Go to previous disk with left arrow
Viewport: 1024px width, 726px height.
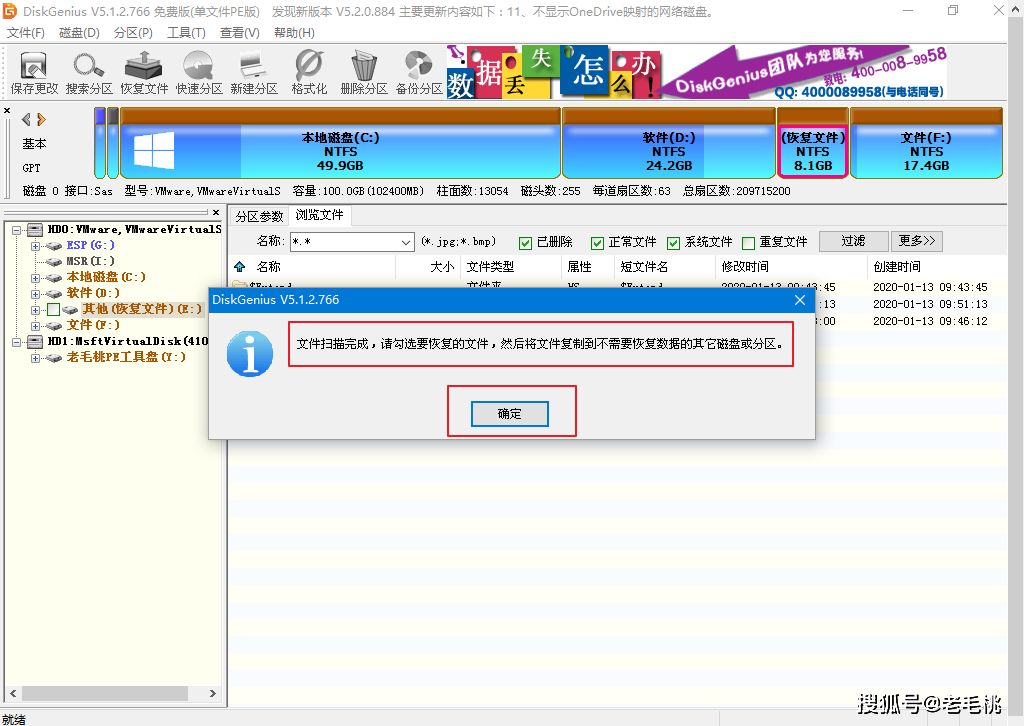click(26, 119)
